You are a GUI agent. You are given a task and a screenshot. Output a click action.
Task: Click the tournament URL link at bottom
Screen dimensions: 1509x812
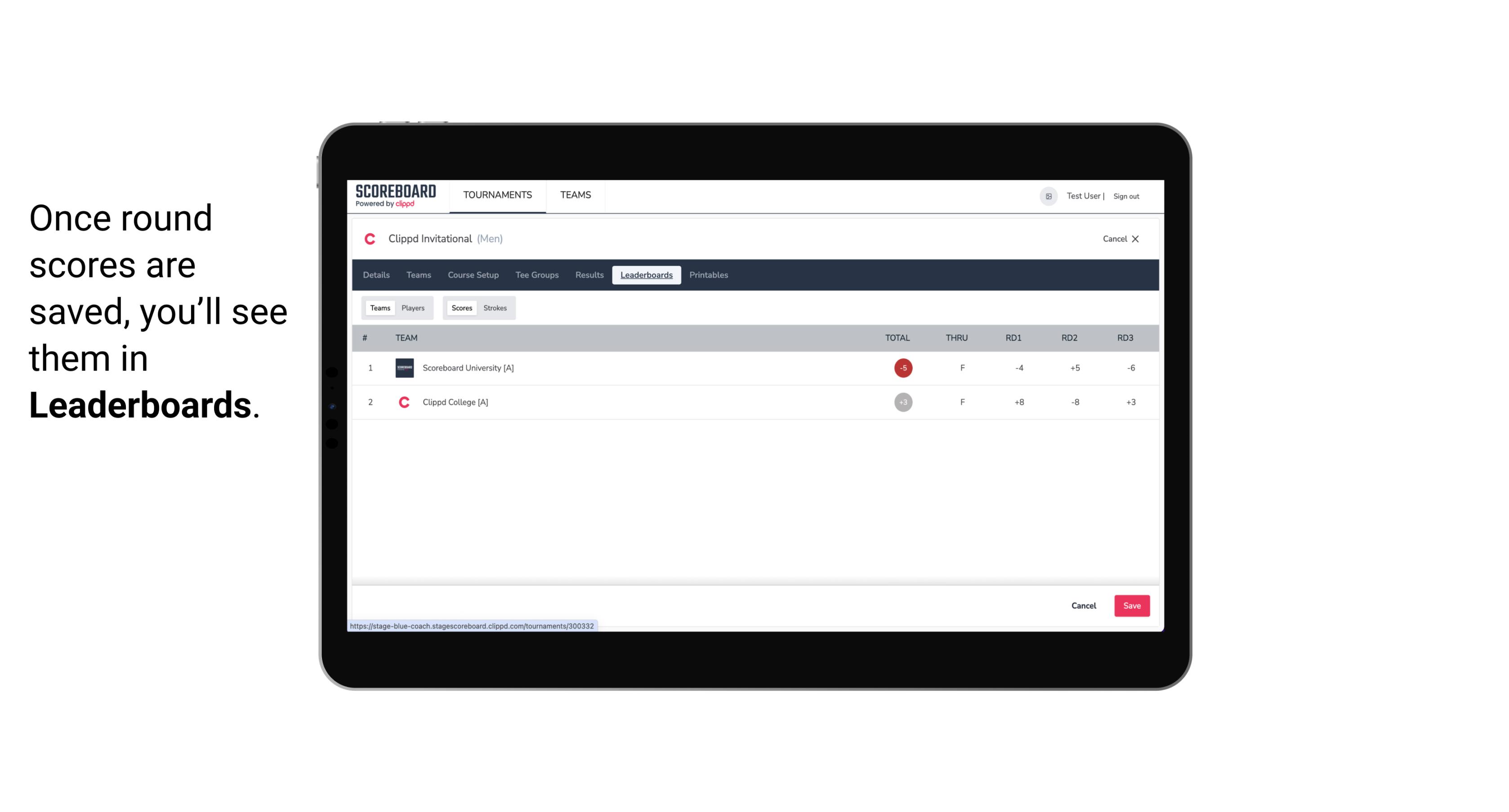click(472, 625)
